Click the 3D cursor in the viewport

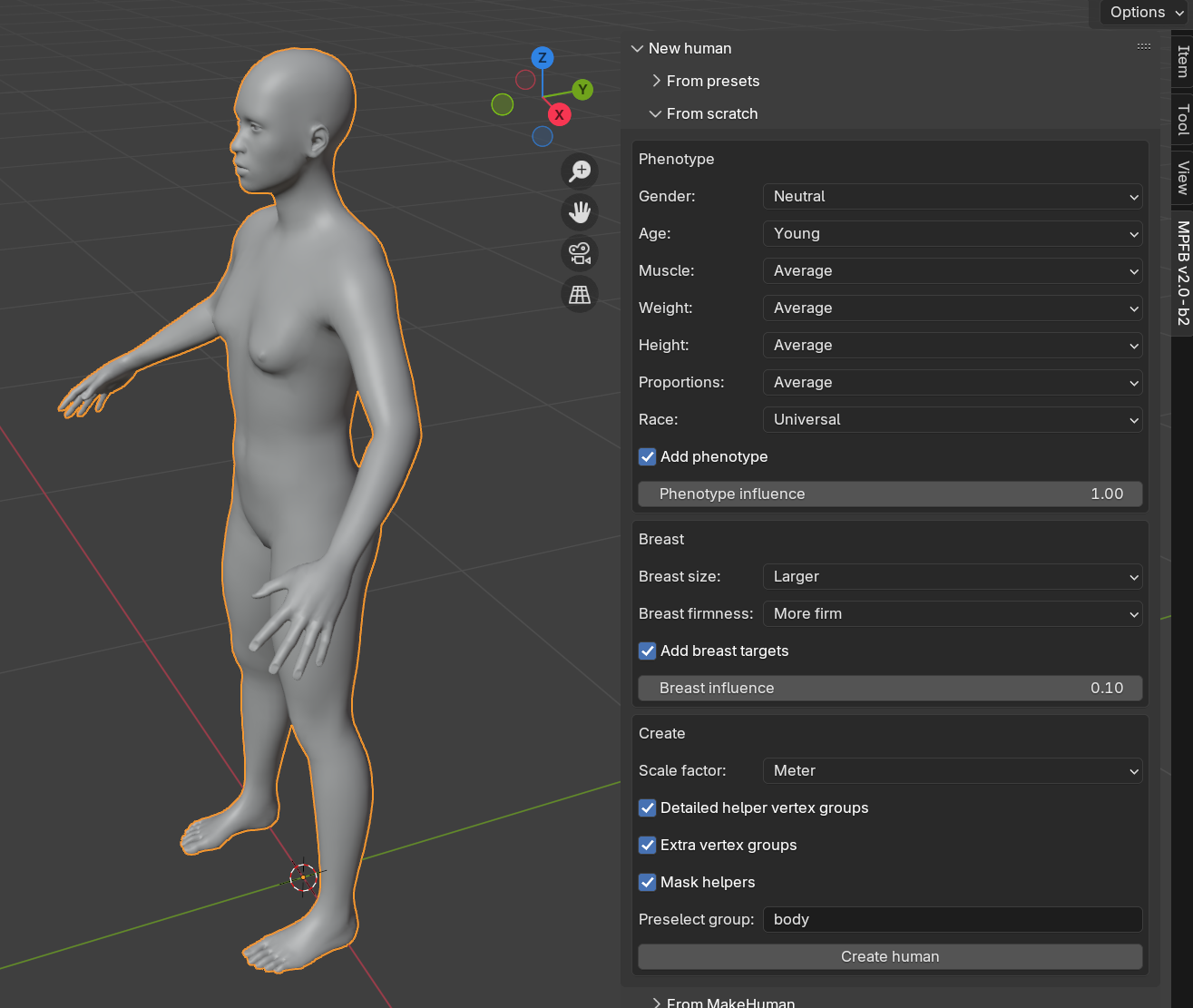303,877
